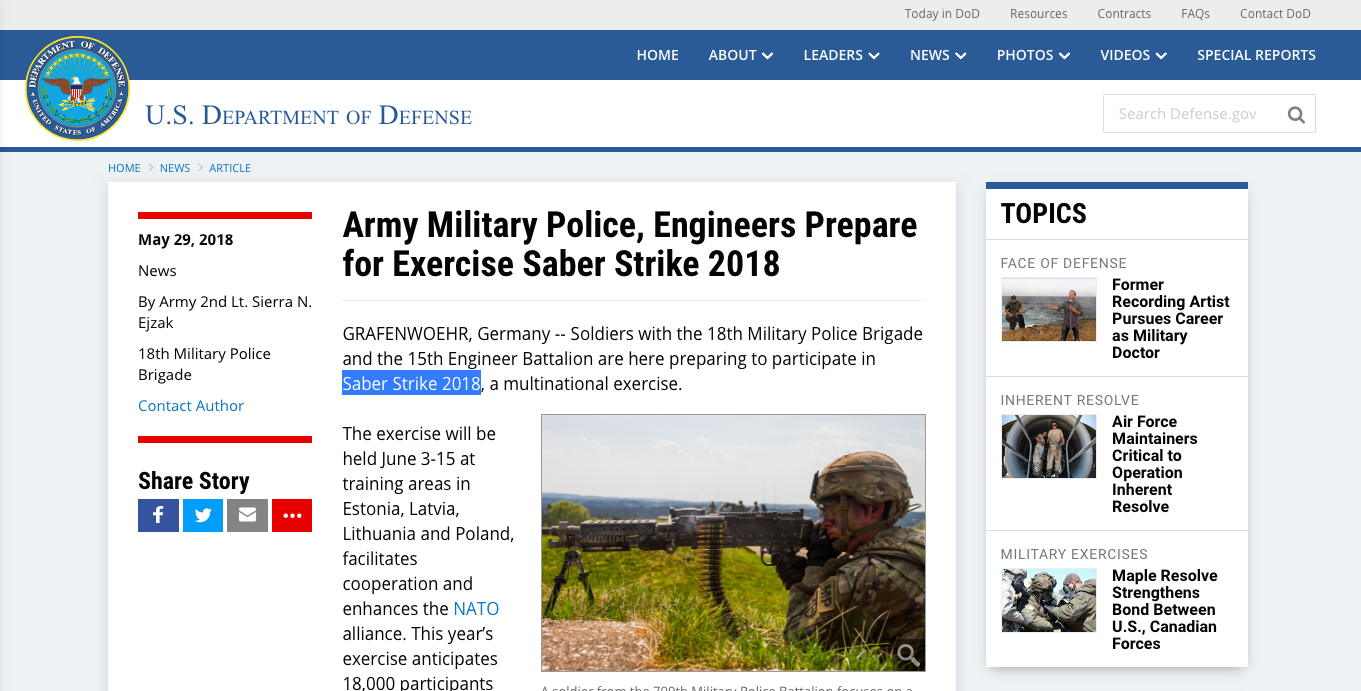The width and height of the screenshot is (1361, 691).
Task: Expand the About dropdown menu
Action: click(x=740, y=55)
